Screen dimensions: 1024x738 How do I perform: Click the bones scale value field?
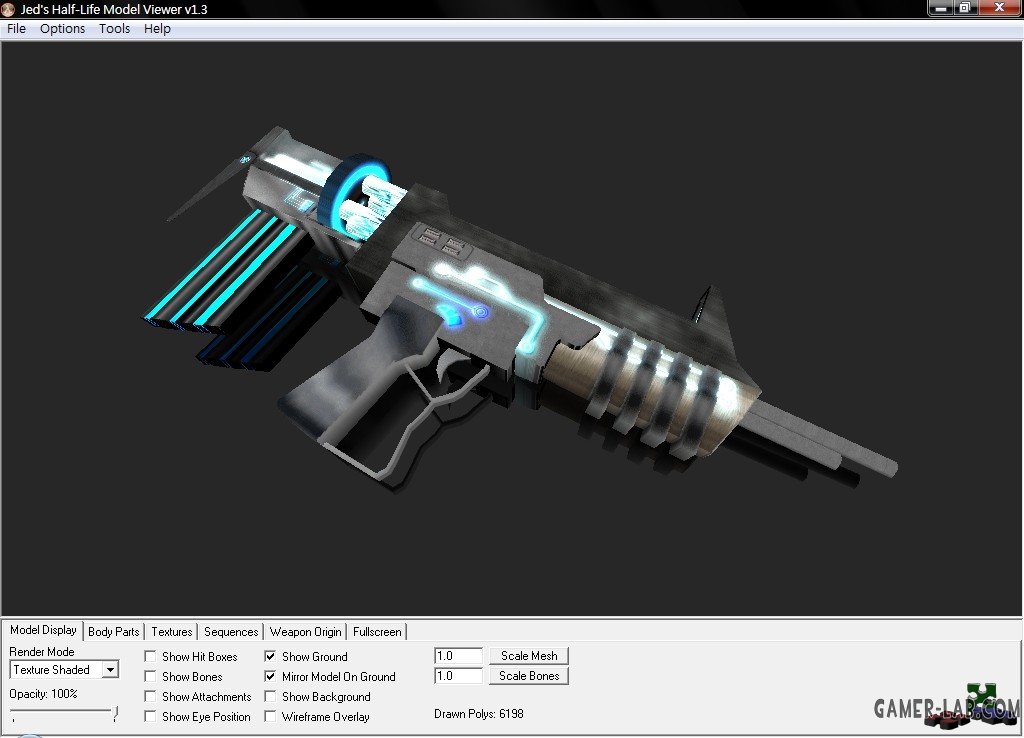[x=458, y=676]
